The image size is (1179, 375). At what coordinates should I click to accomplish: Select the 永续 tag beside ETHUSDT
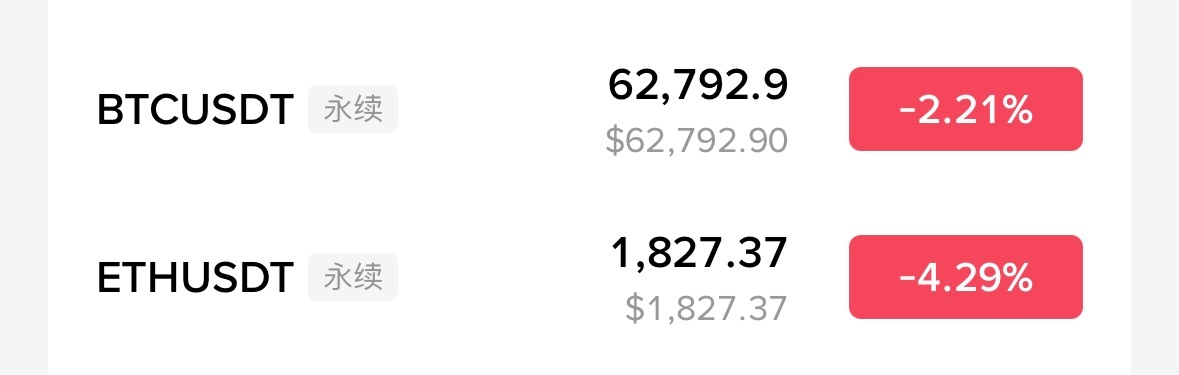(353, 277)
